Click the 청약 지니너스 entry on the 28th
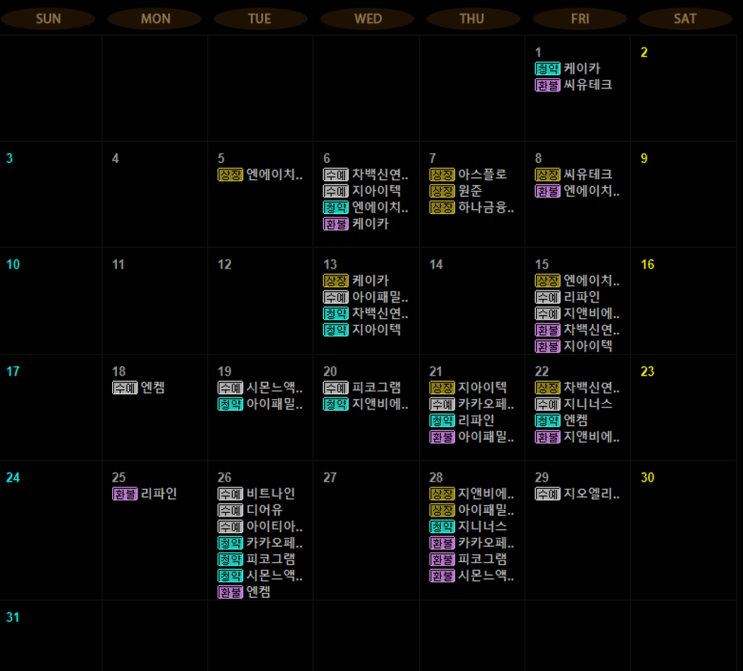The width and height of the screenshot is (743, 671). tap(468, 527)
